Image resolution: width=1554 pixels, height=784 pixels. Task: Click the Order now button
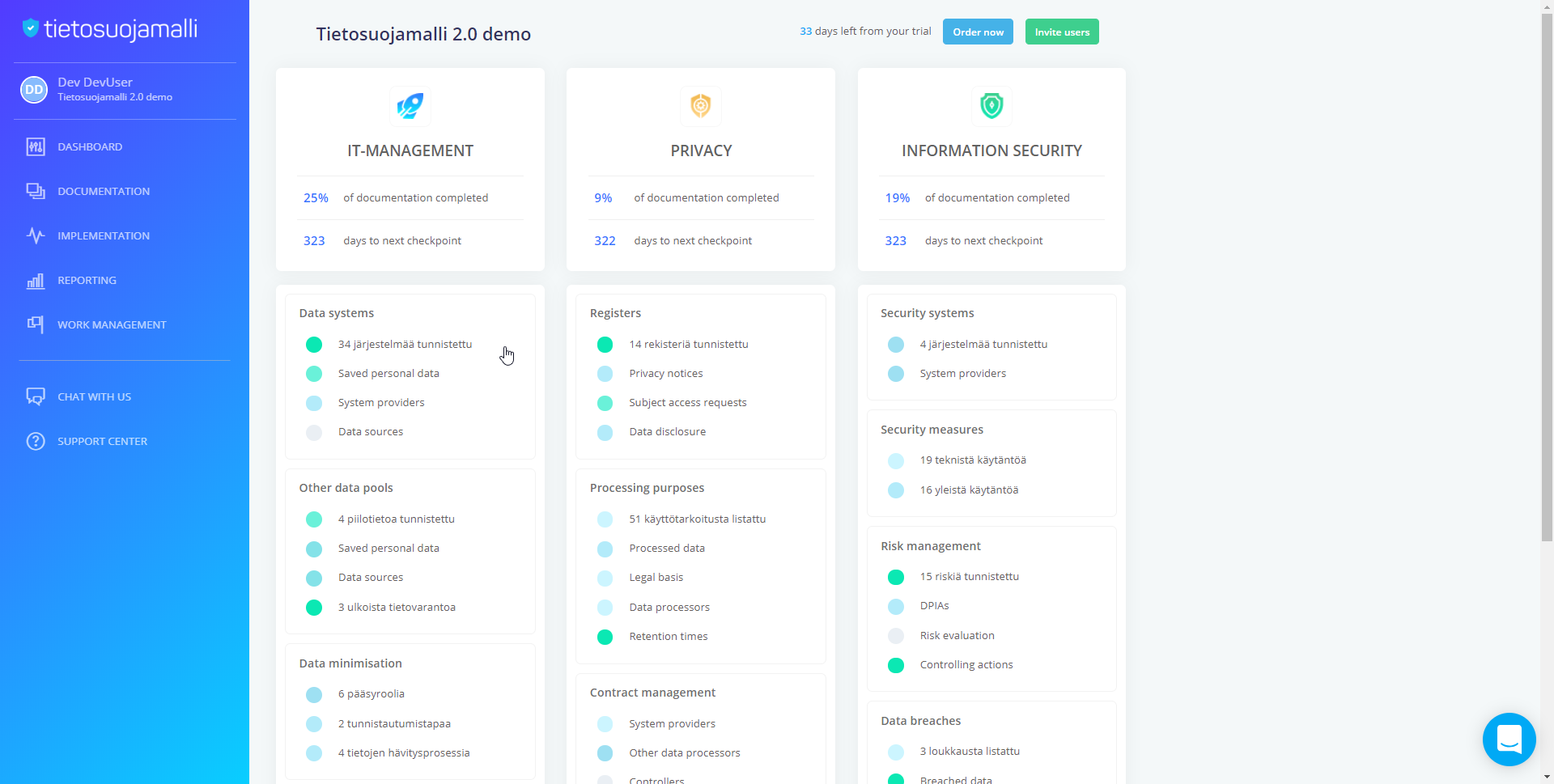[978, 32]
